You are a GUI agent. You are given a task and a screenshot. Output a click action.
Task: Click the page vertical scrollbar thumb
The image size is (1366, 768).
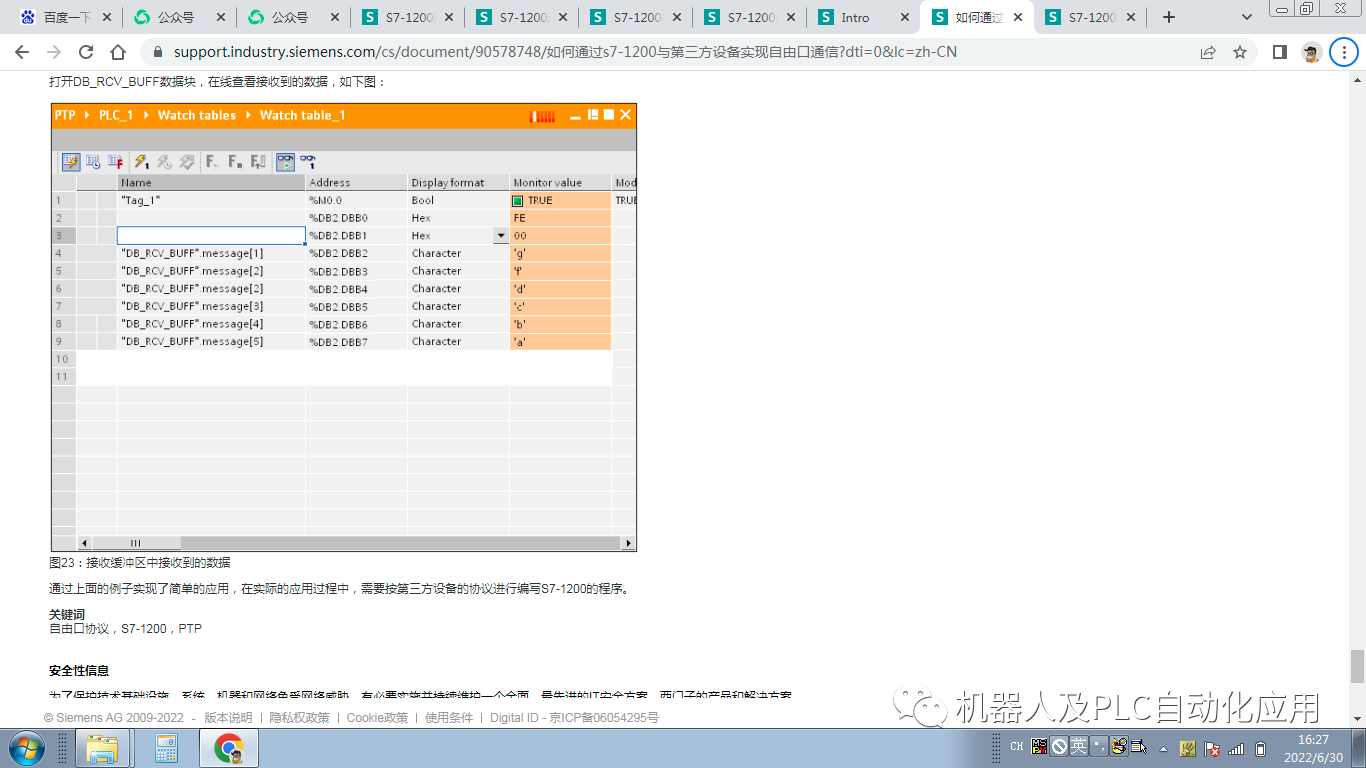(1357, 665)
